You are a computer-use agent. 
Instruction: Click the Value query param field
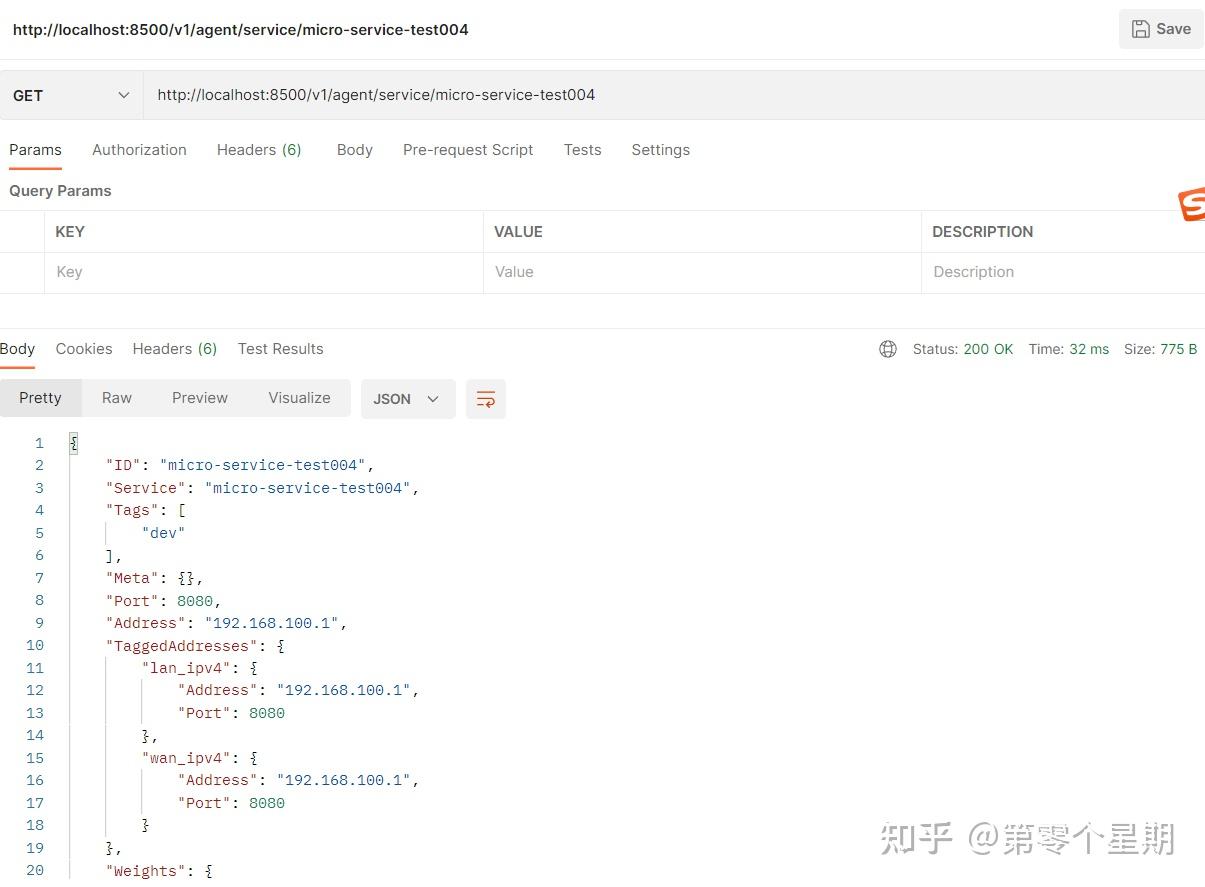tap(702, 272)
